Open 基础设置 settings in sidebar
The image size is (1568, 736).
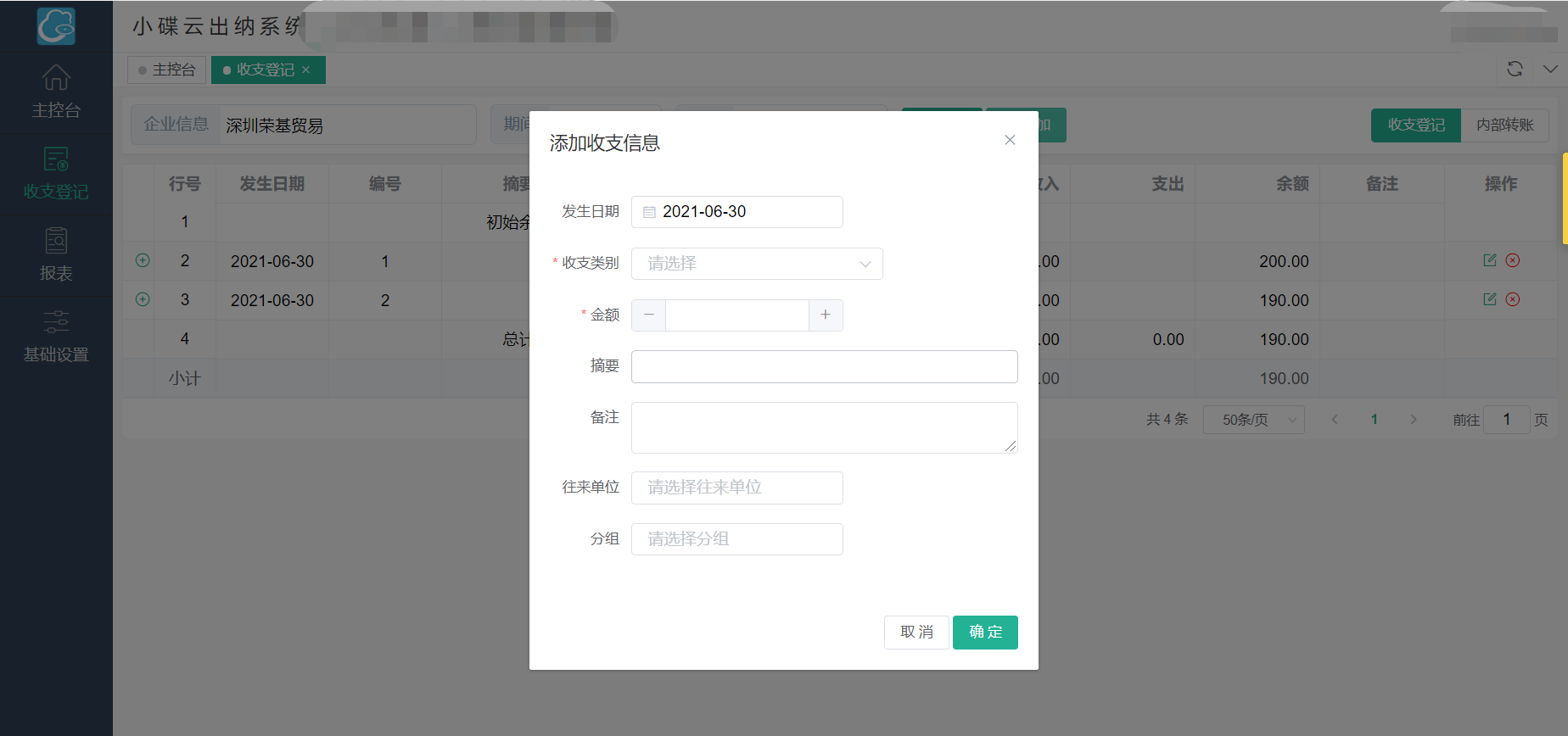pos(56,322)
